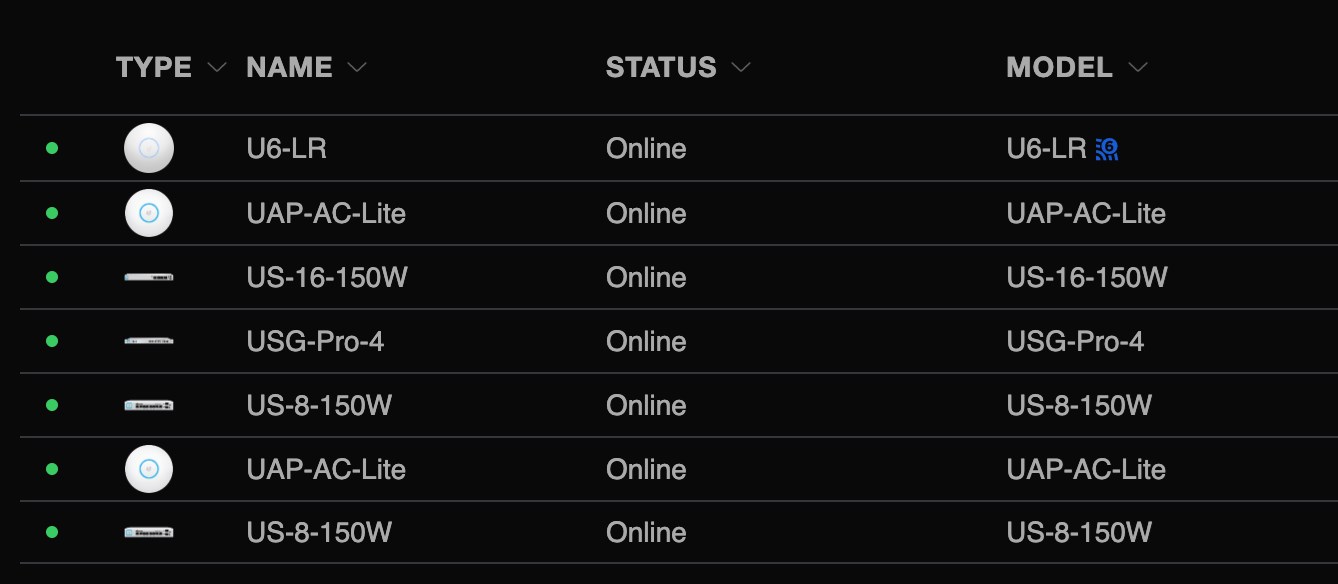Select the USG-Pro-4 name entry
The width and height of the screenshot is (1338, 584).
[x=315, y=341]
